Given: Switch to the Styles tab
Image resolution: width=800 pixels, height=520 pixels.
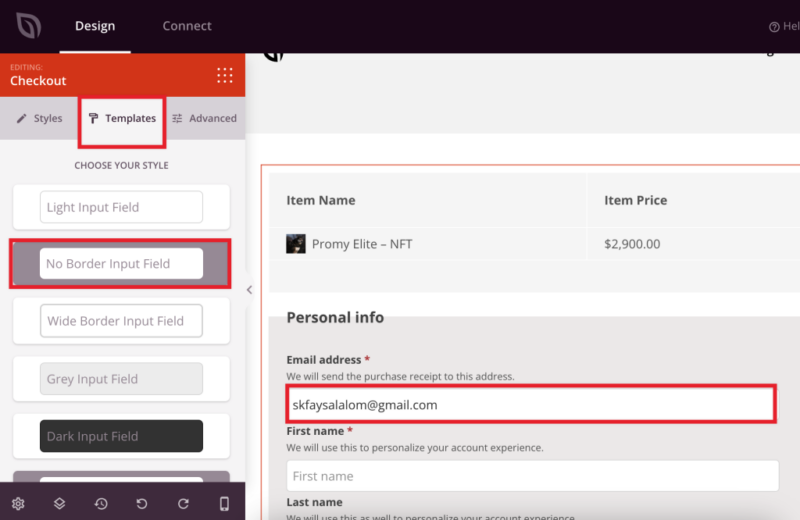Looking at the screenshot, I should click(39, 118).
